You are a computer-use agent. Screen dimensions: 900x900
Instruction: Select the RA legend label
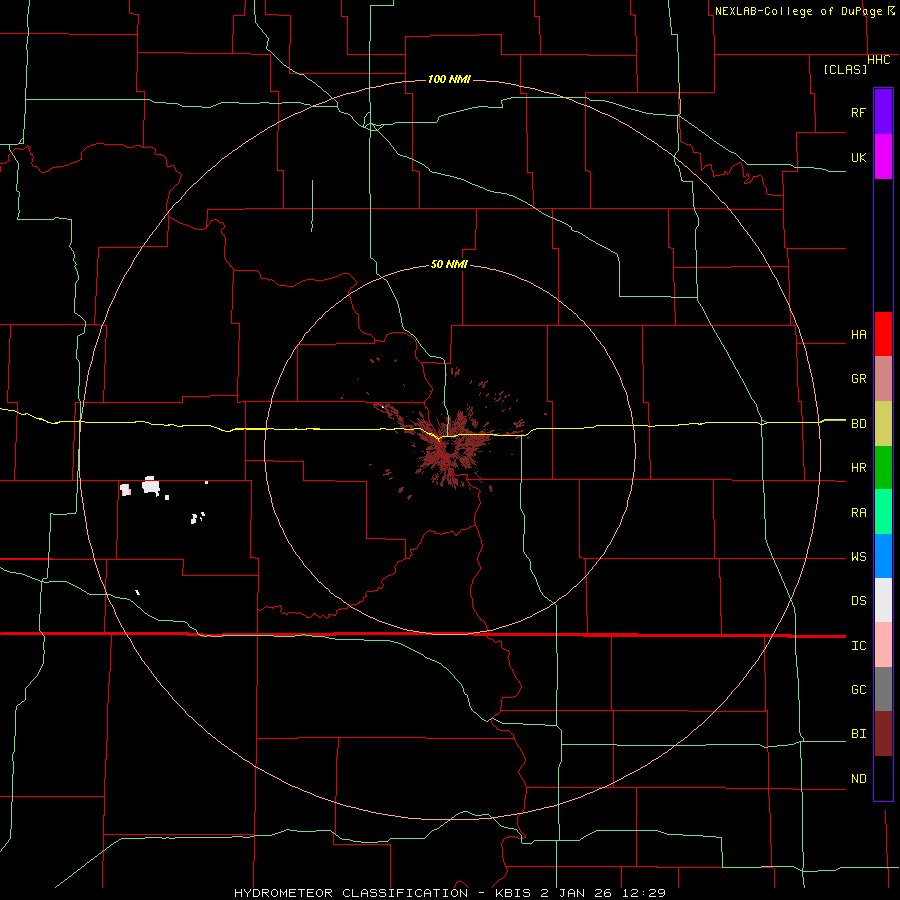coord(858,513)
